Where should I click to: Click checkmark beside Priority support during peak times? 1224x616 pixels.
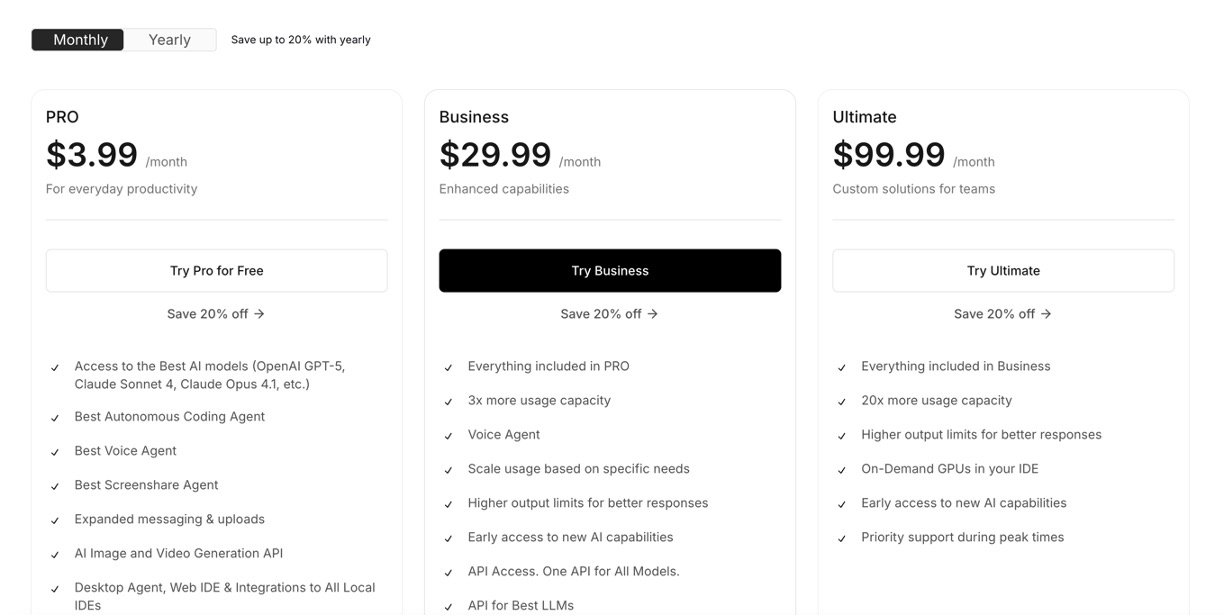pyautogui.click(x=842, y=538)
